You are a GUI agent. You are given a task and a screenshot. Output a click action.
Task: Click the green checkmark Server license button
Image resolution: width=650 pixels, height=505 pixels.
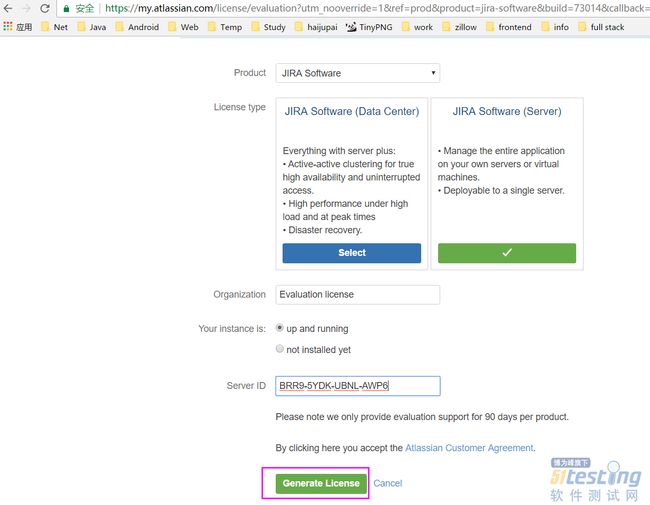click(507, 252)
